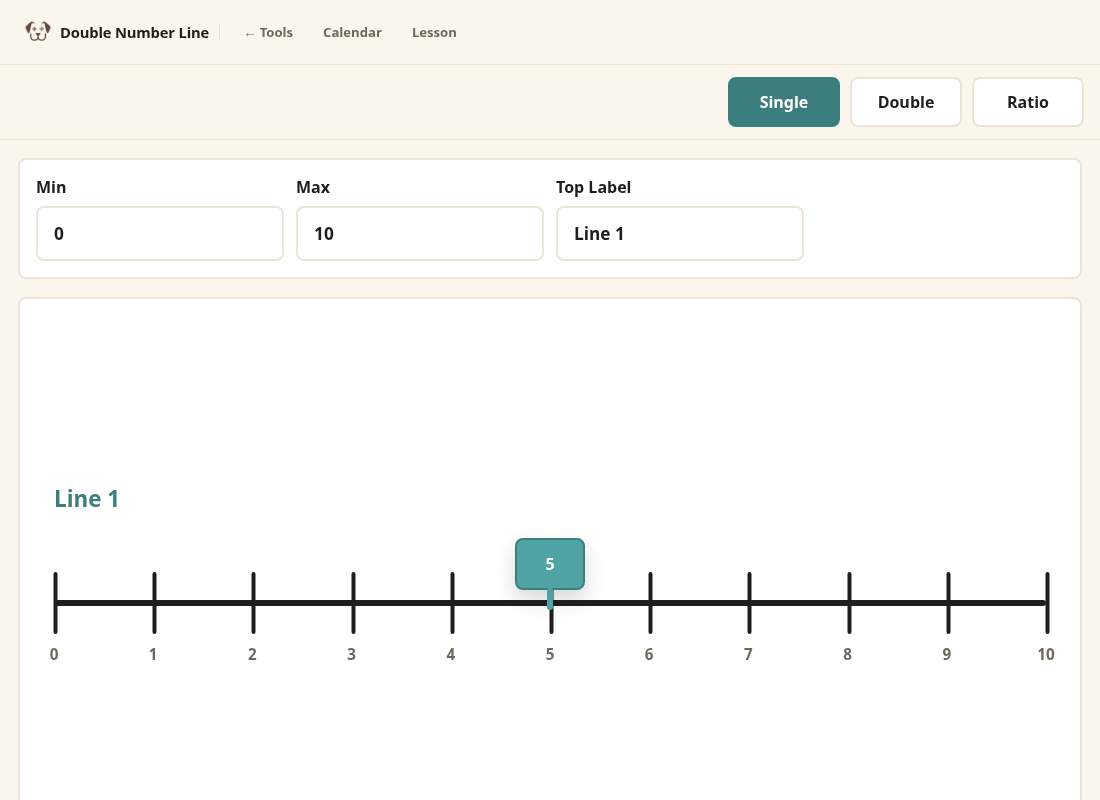This screenshot has width=1100, height=800.
Task: Click the Top Label caption
Action: point(593,187)
